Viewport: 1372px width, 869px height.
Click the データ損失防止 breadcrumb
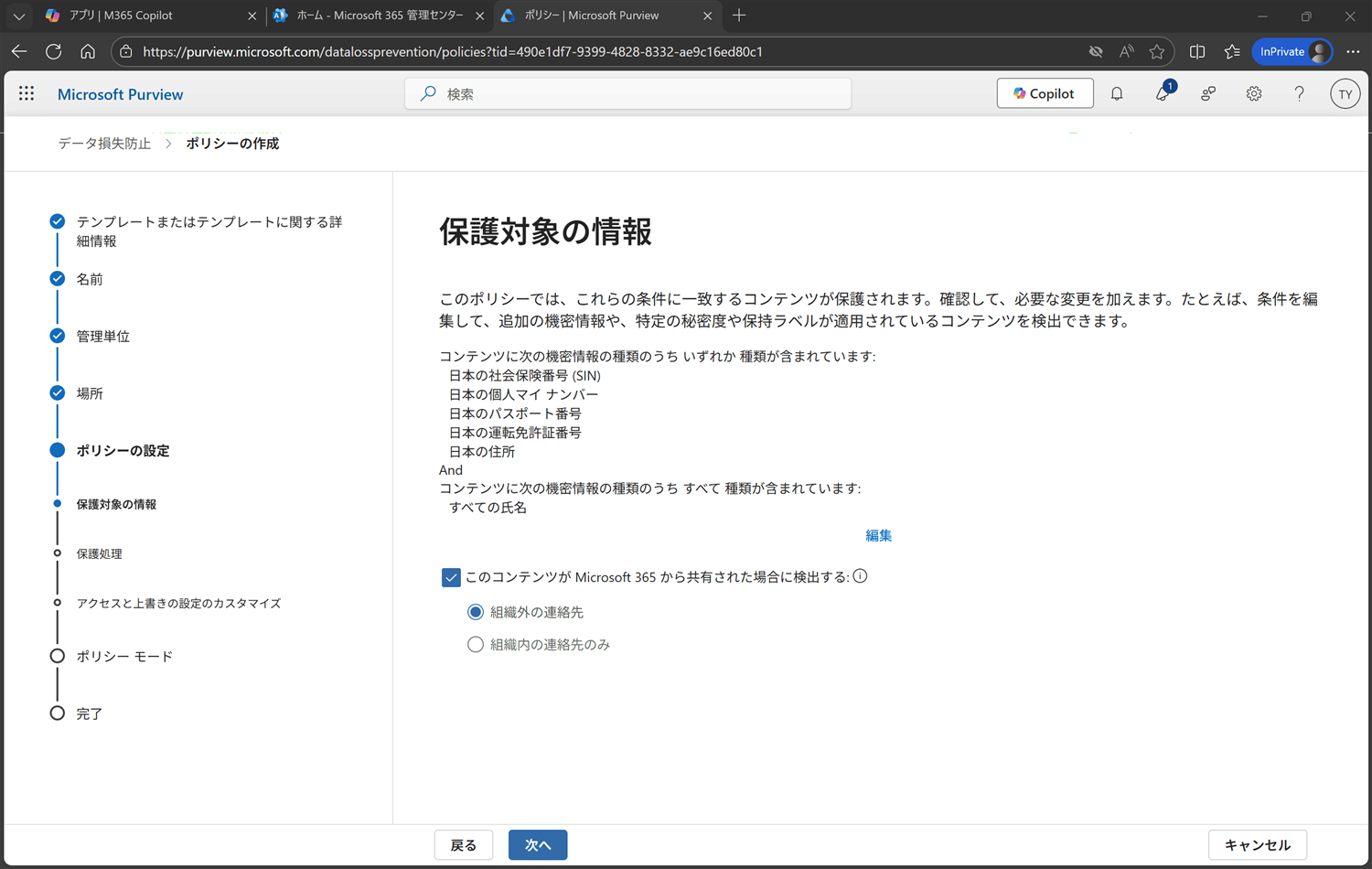pyautogui.click(x=104, y=144)
